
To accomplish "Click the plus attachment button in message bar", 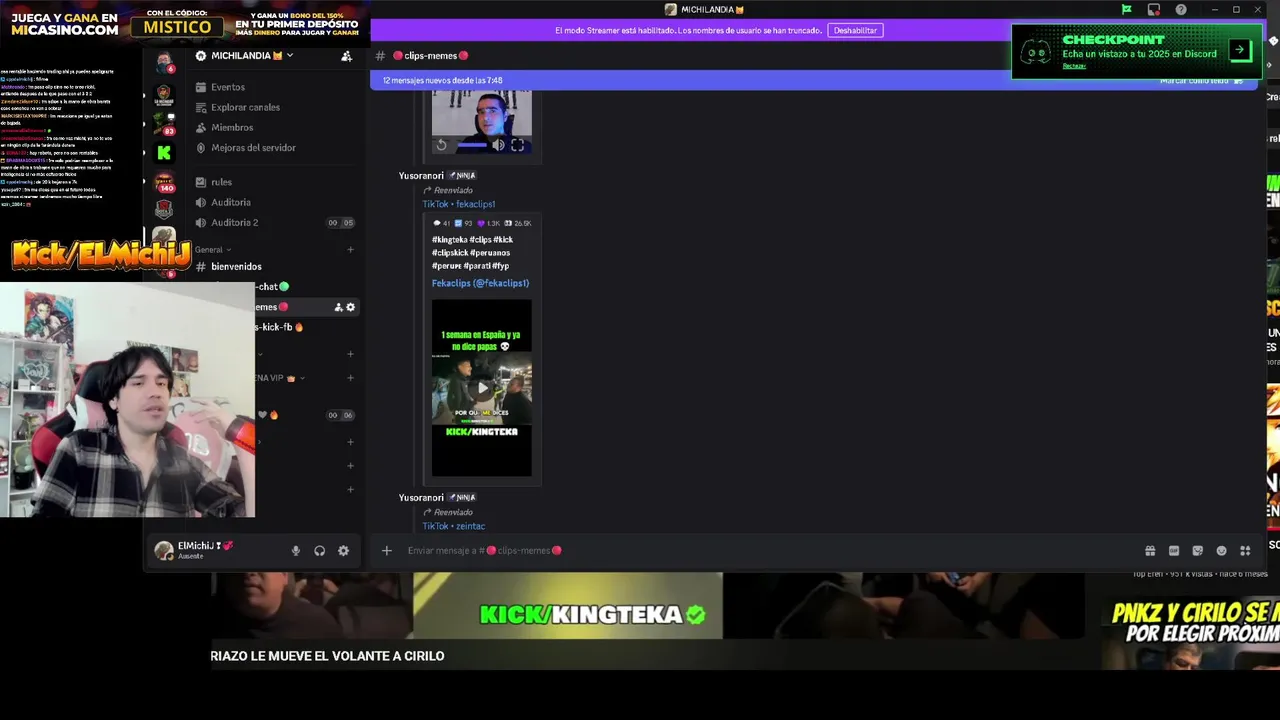I will click(386, 550).
